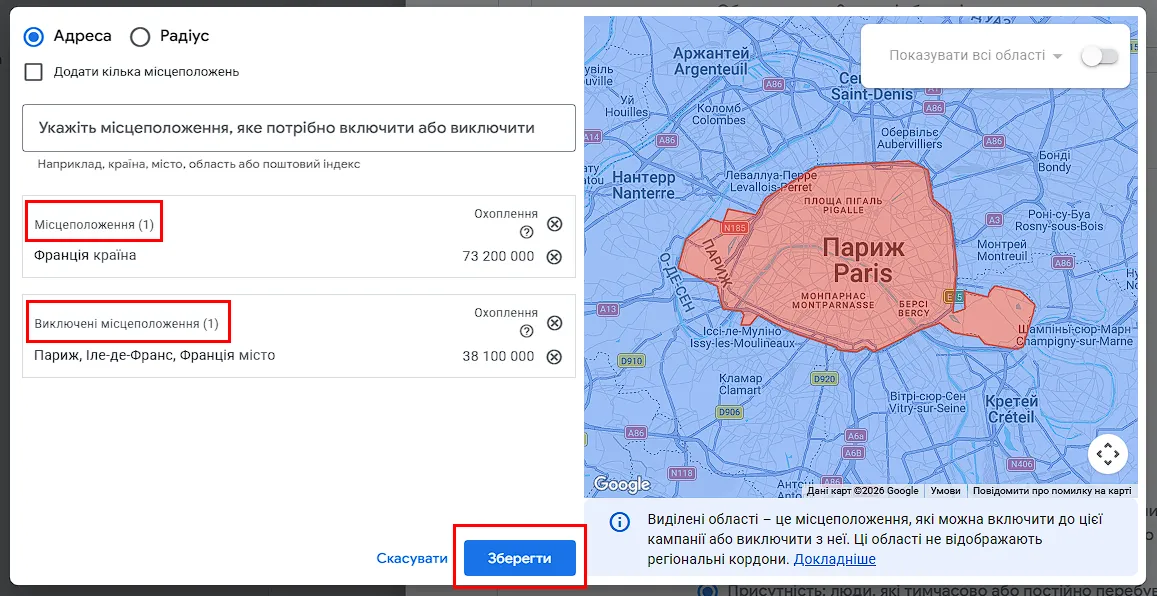Select the Радіус radio button
Viewport: 1157px width, 596px height.
(x=140, y=36)
